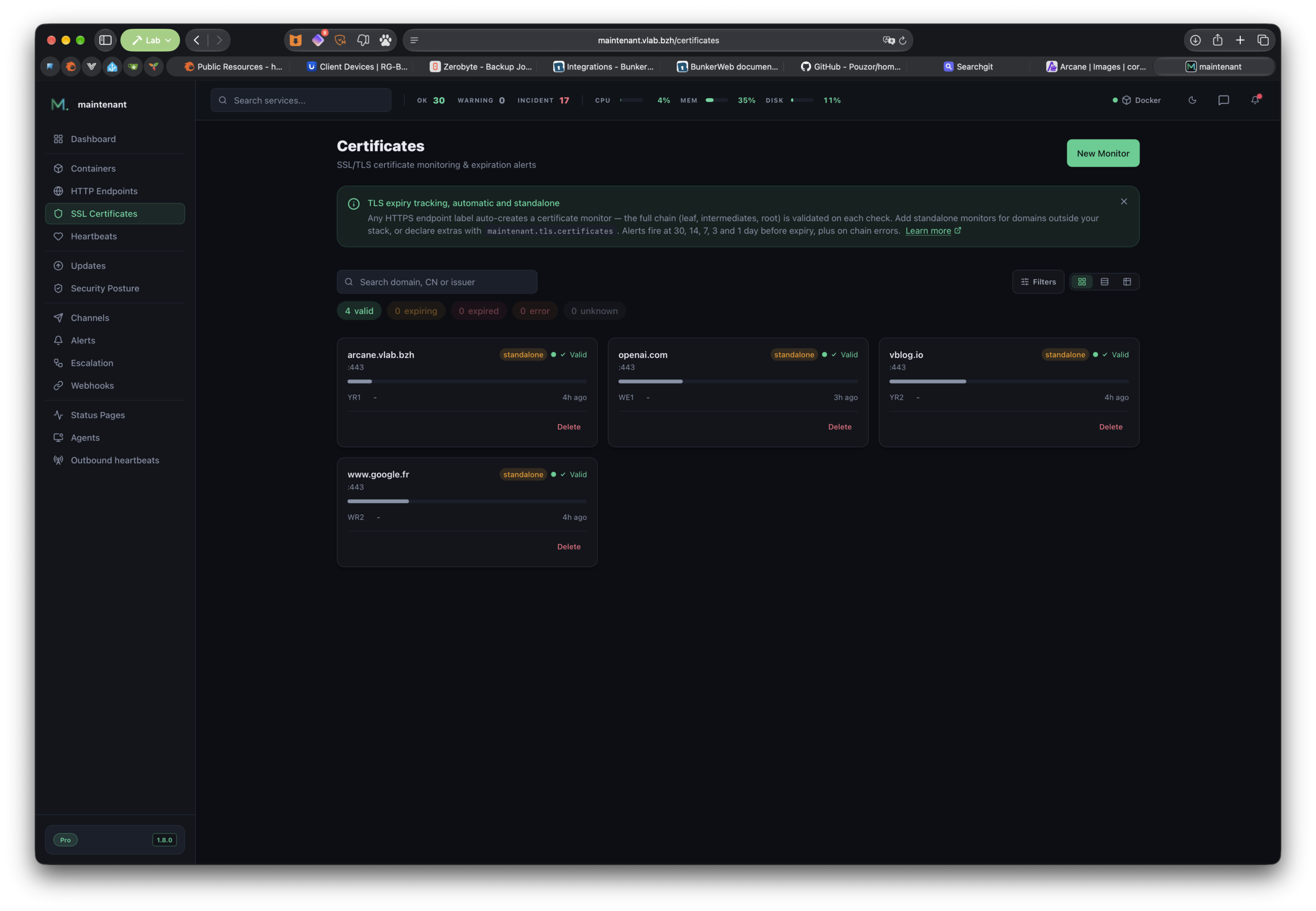Viewport: 1316px width, 911px height.
Task: Filter by 0 unknown certificates
Action: [594, 311]
